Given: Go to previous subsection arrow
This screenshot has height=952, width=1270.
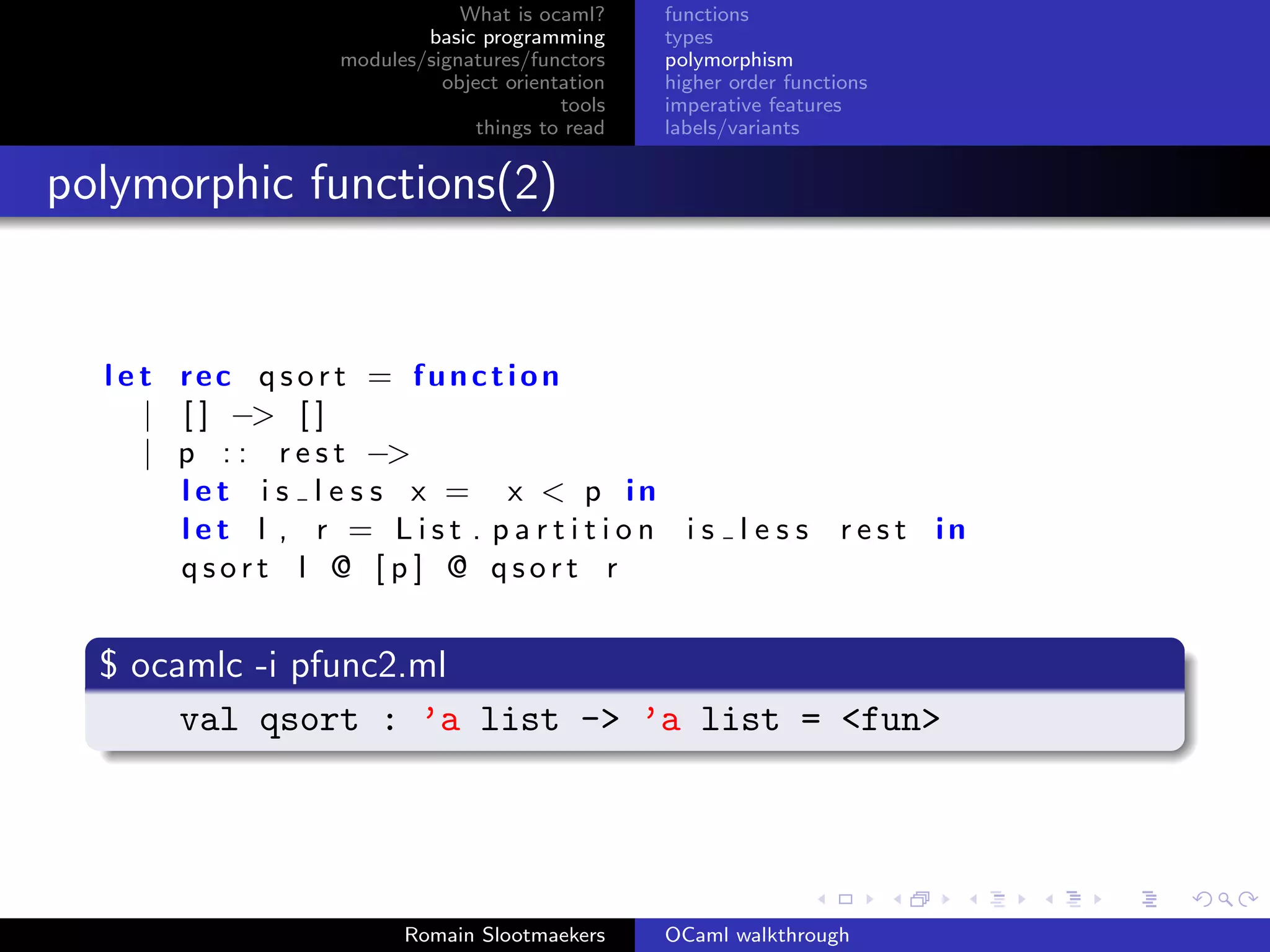Looking at the screenshot, I should pyautogui.click(x=974, y=899).
